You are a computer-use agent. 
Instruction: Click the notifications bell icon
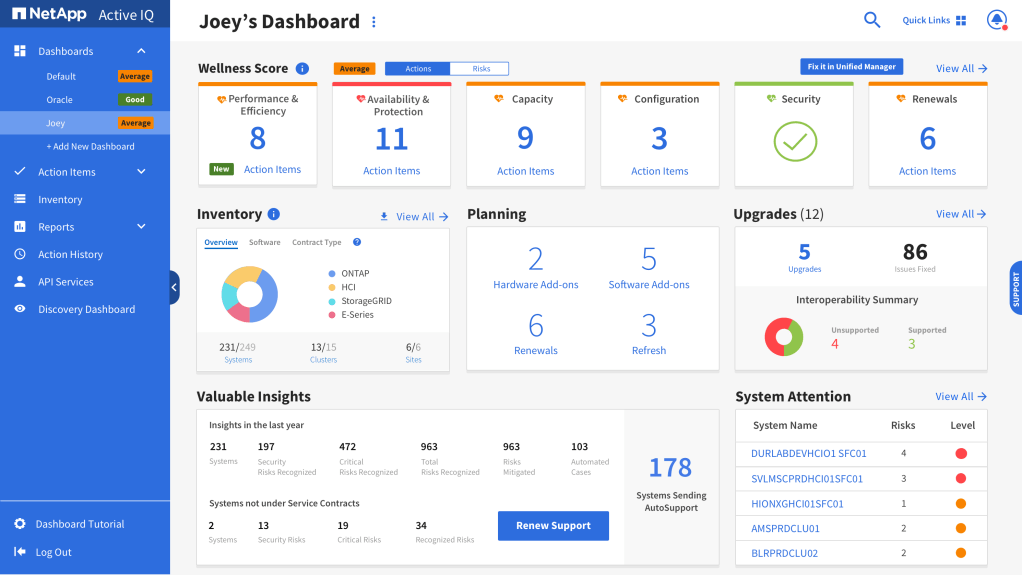pos(996,20)
